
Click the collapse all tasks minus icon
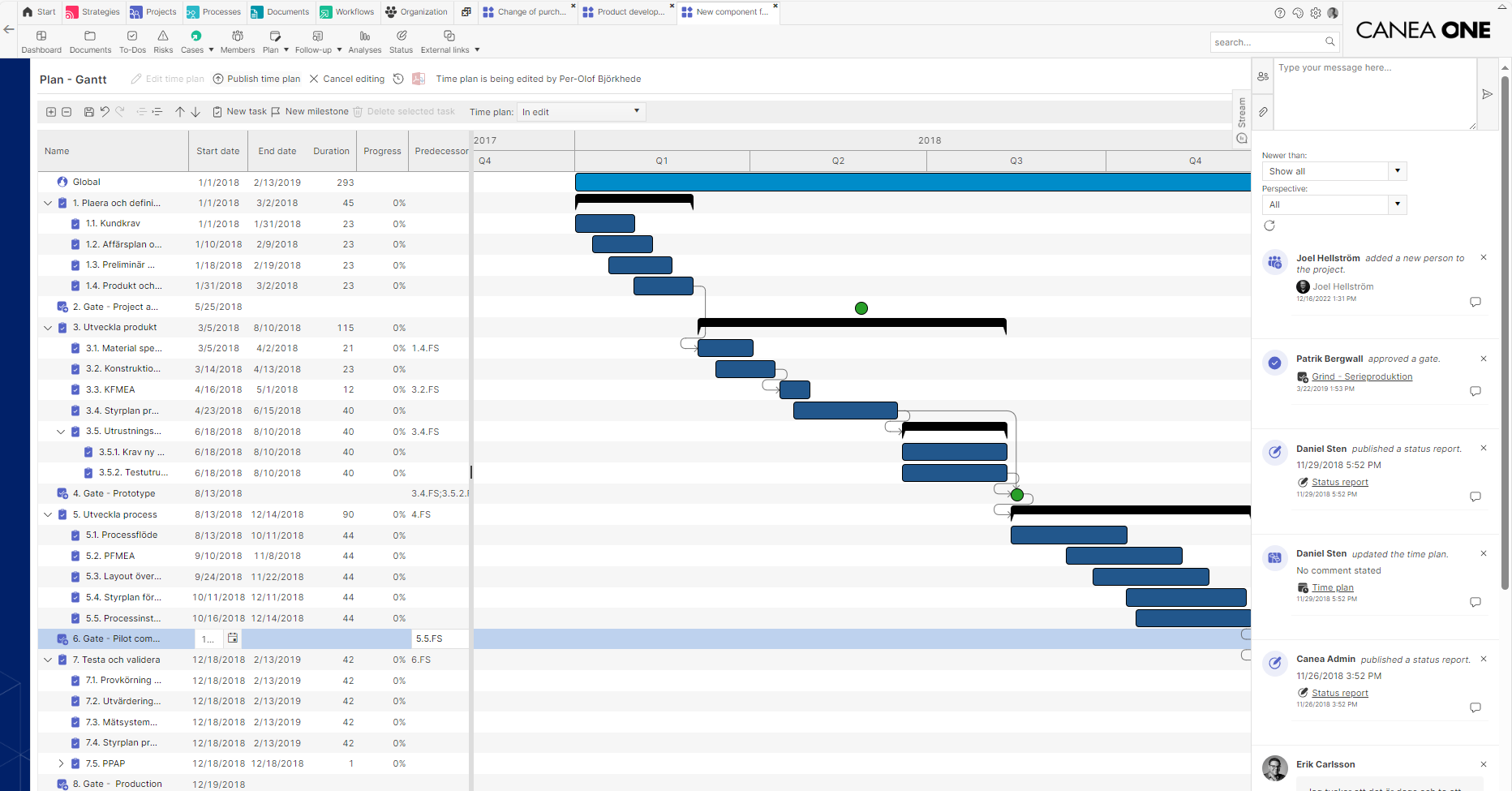point(67,112)
